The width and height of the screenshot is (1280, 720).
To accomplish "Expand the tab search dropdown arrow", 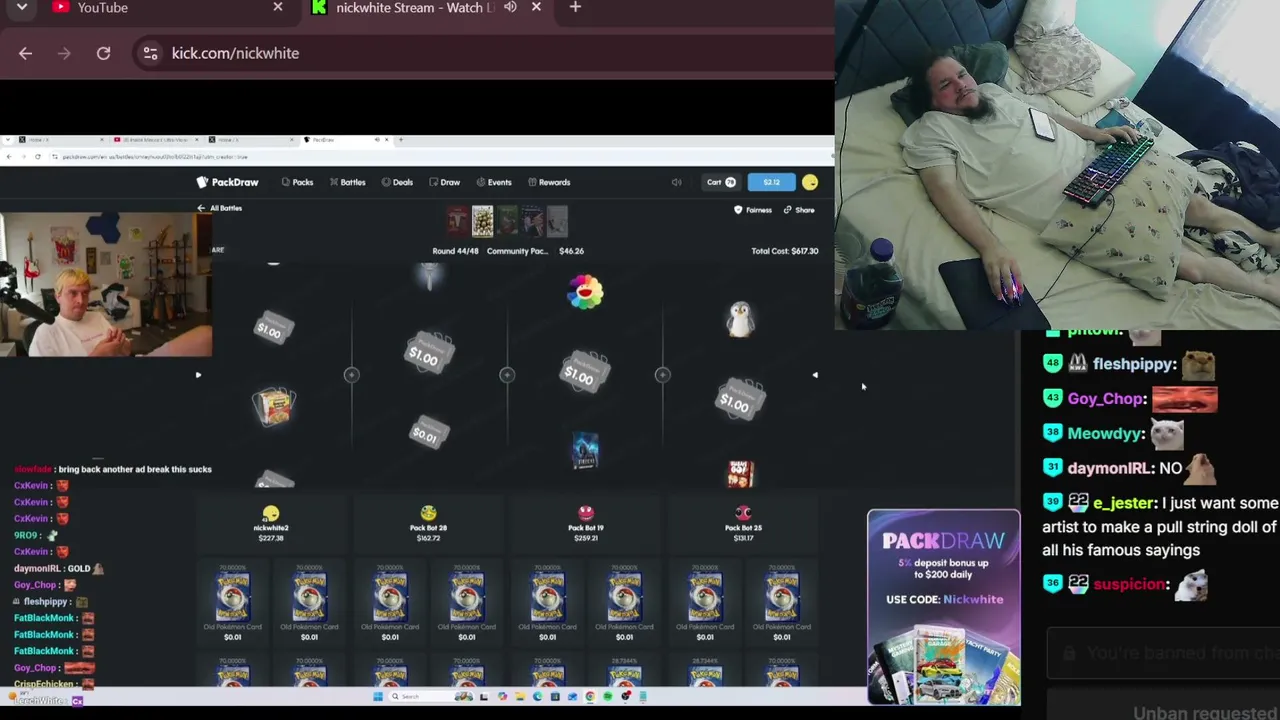I will [x=22, y=7].
